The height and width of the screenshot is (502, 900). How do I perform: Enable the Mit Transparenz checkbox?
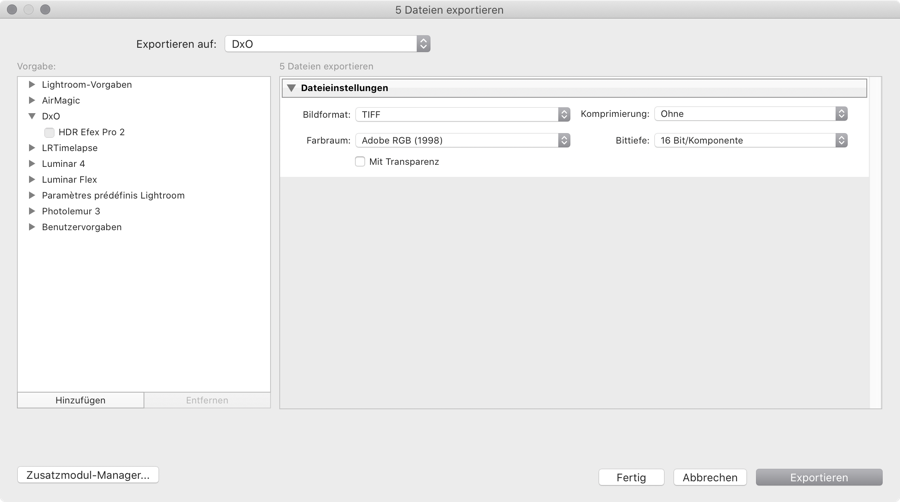coord(360,162)
